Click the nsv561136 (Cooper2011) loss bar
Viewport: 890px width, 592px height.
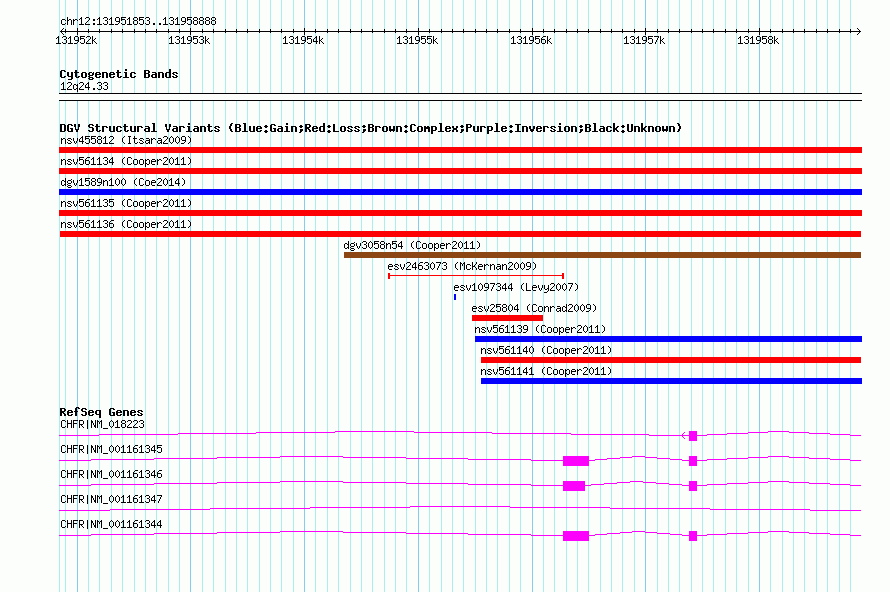460,234
